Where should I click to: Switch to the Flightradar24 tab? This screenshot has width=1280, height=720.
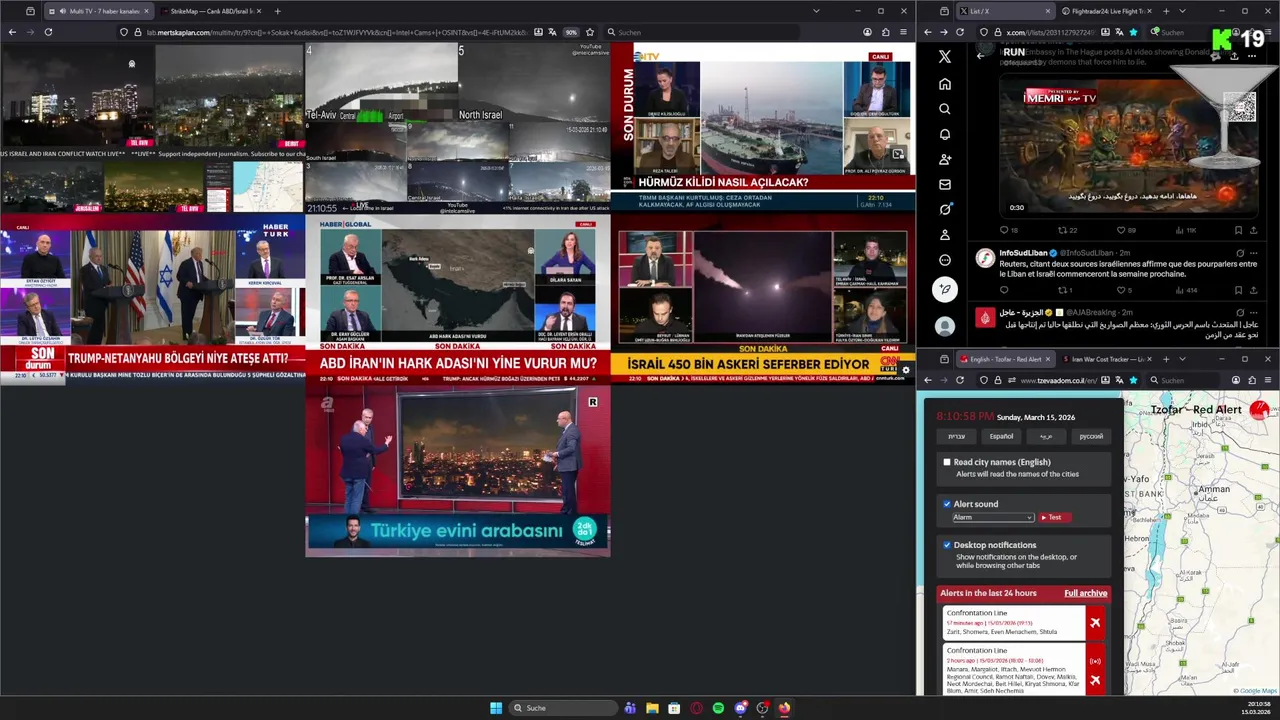[x=1106, y=11]
